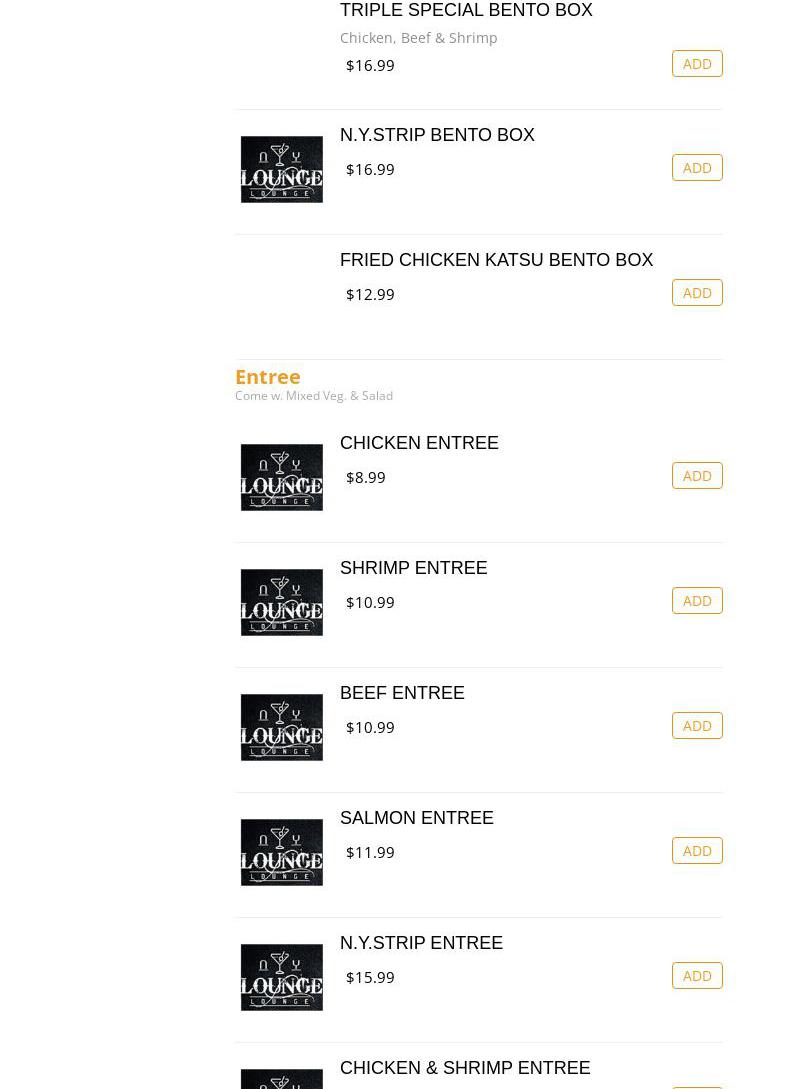Add N.Y. Strip Entree to order

click(x=697, y=976)
